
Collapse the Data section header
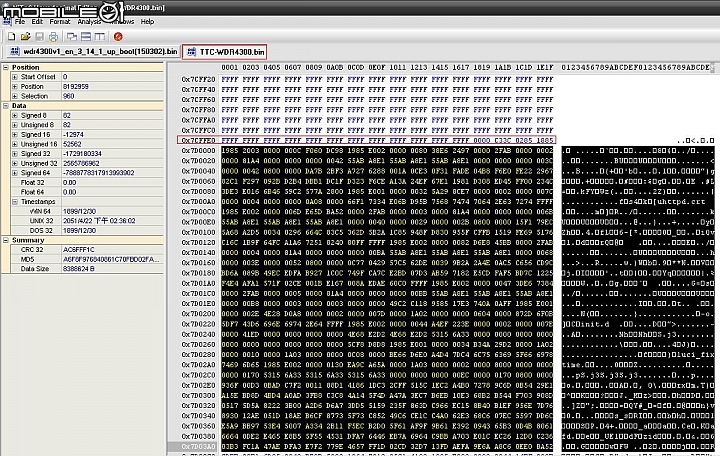(x=6, y=106)
